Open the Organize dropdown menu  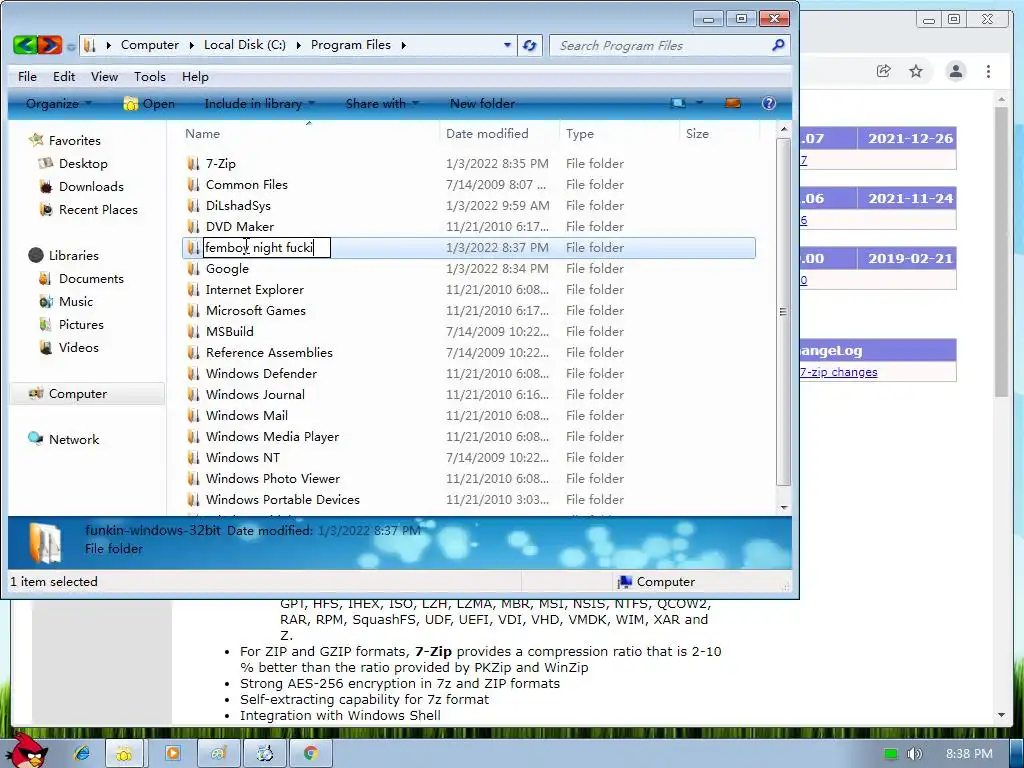(58, 103)
